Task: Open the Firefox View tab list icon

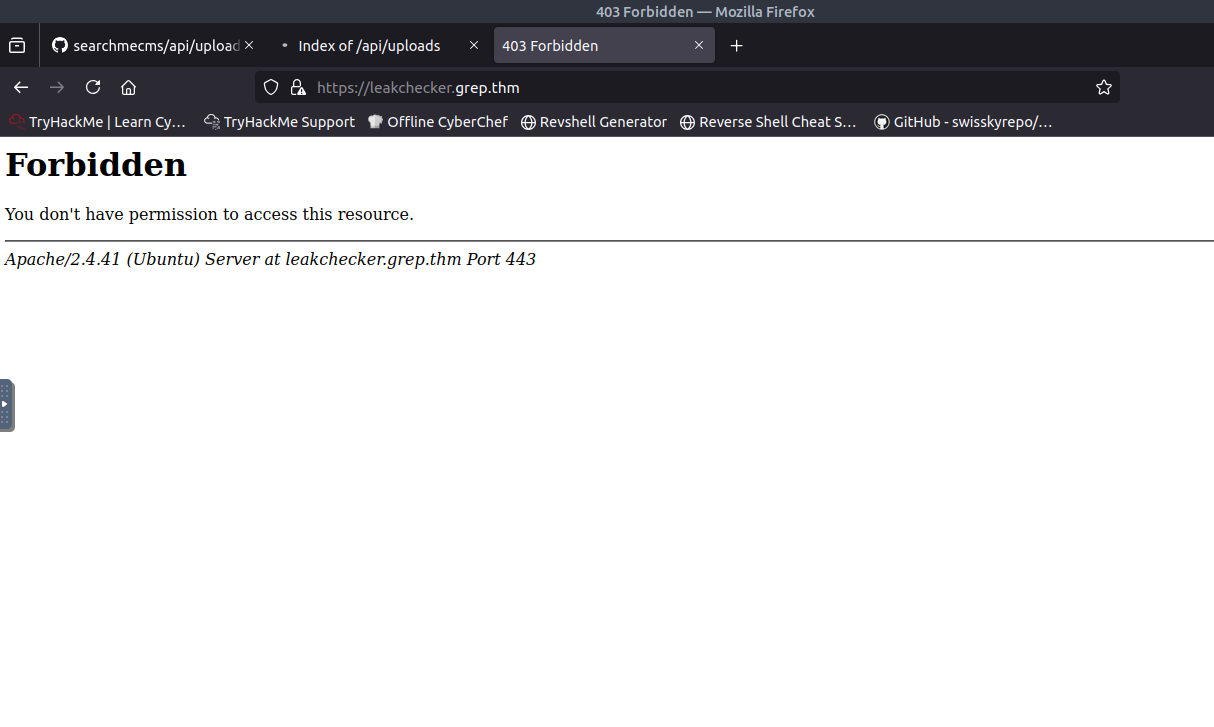Action: point(17,46)
